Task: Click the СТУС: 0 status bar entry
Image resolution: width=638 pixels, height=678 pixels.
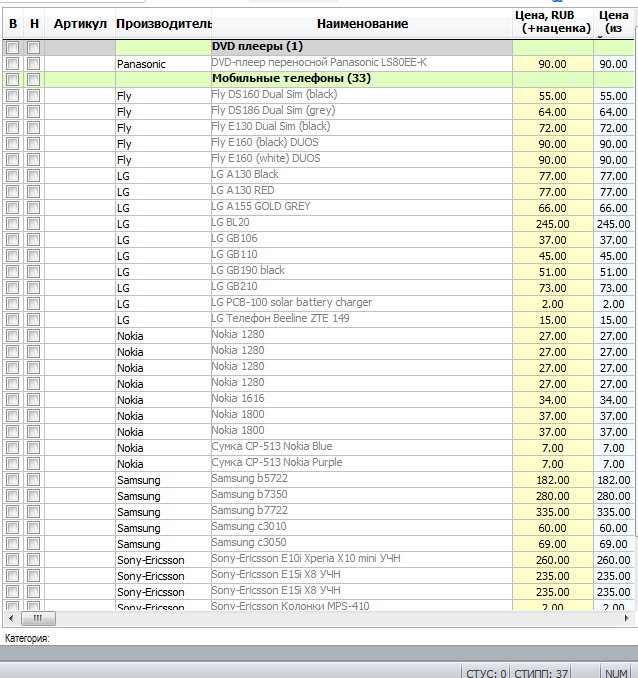Action: click(x=486, y=673)
